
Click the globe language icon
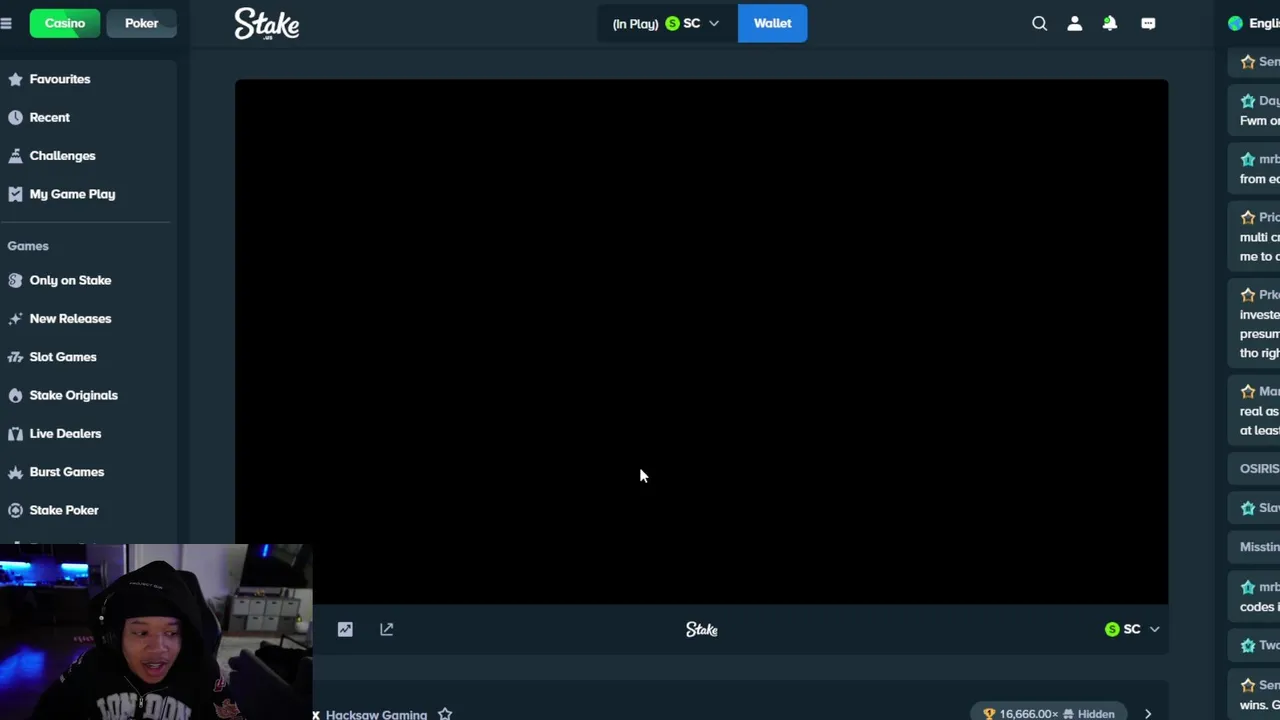[1236, 23]
